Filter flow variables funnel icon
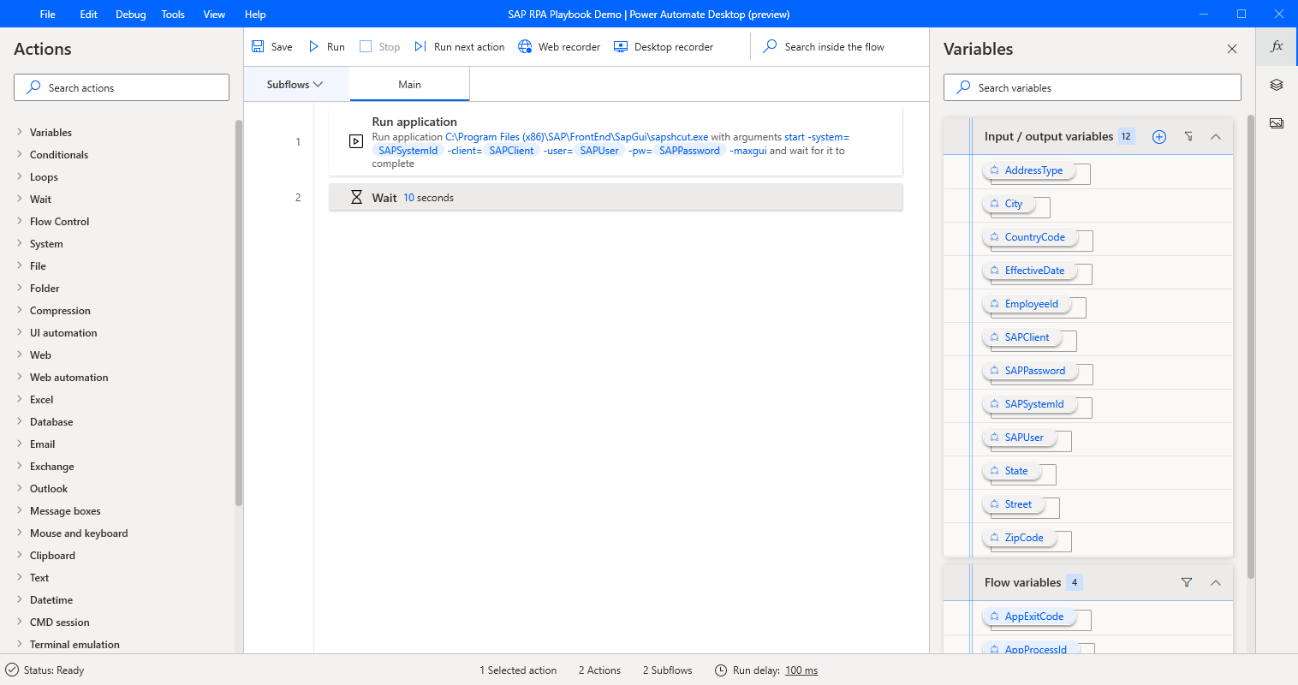The width and height of the screenshot is (1298, 685). point(1187,582)
